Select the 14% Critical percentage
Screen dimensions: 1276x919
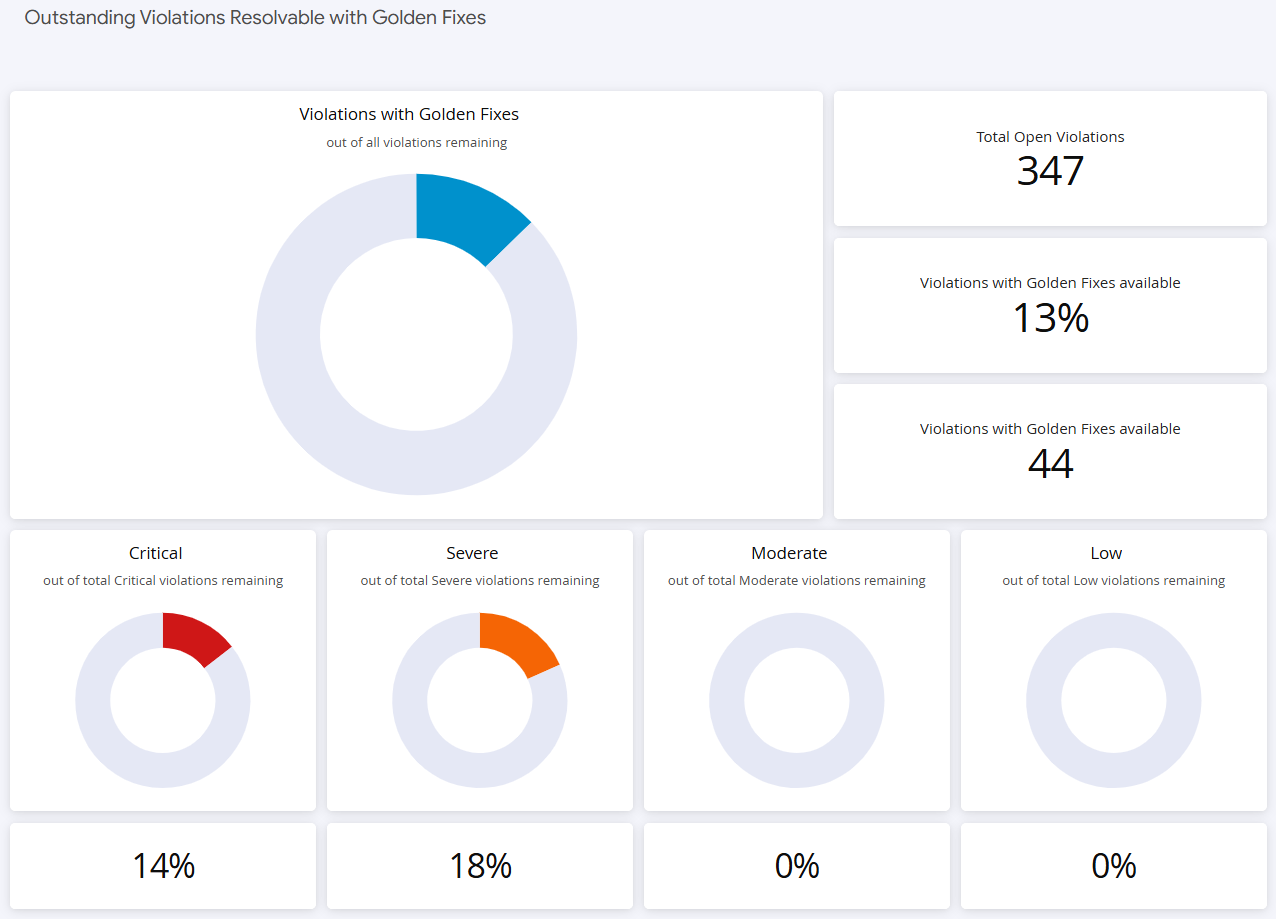pyautogui.click(x=163, y=866)
